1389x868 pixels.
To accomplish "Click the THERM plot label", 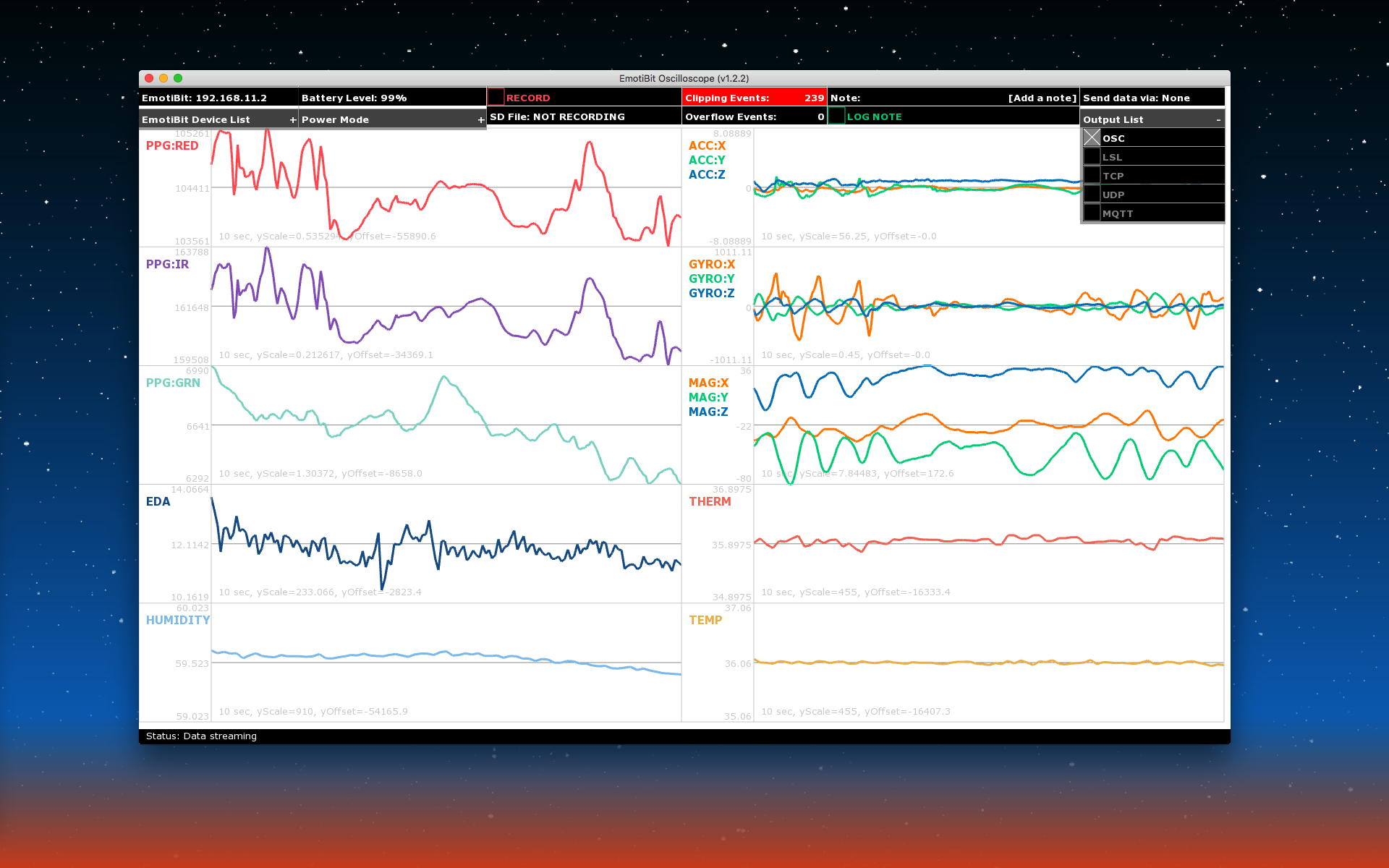I will [709, 501].
